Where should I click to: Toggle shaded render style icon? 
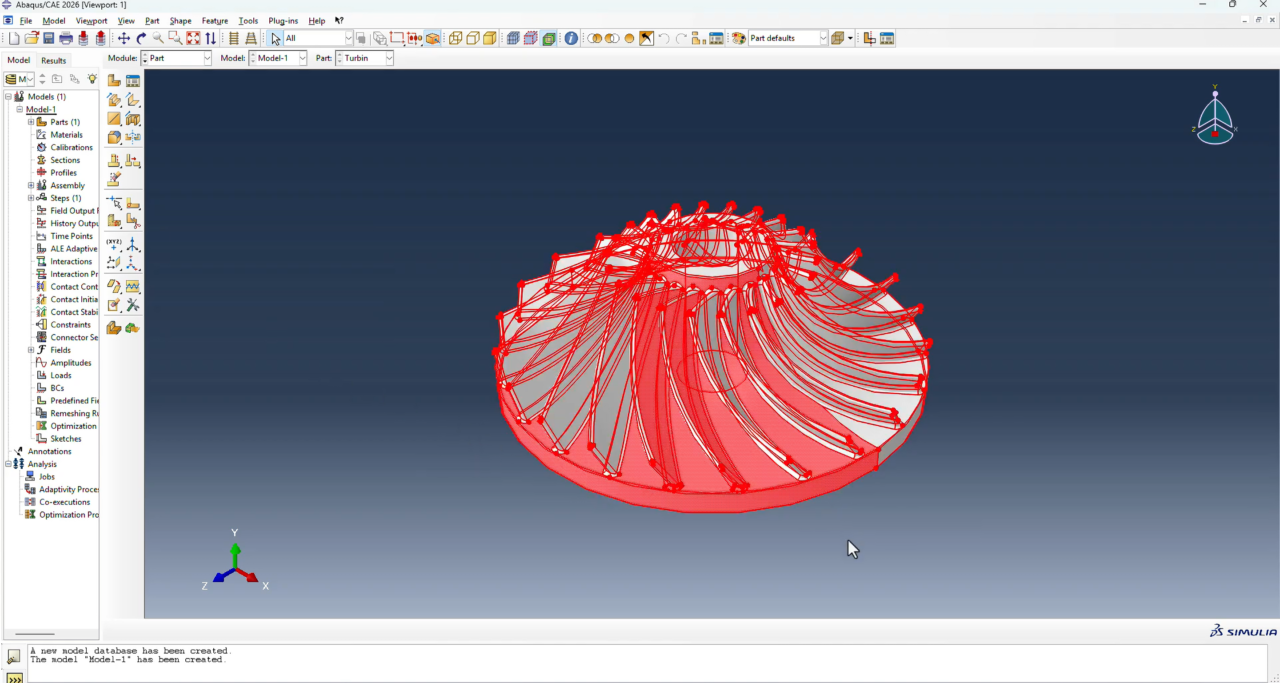(x=490, y=38)
